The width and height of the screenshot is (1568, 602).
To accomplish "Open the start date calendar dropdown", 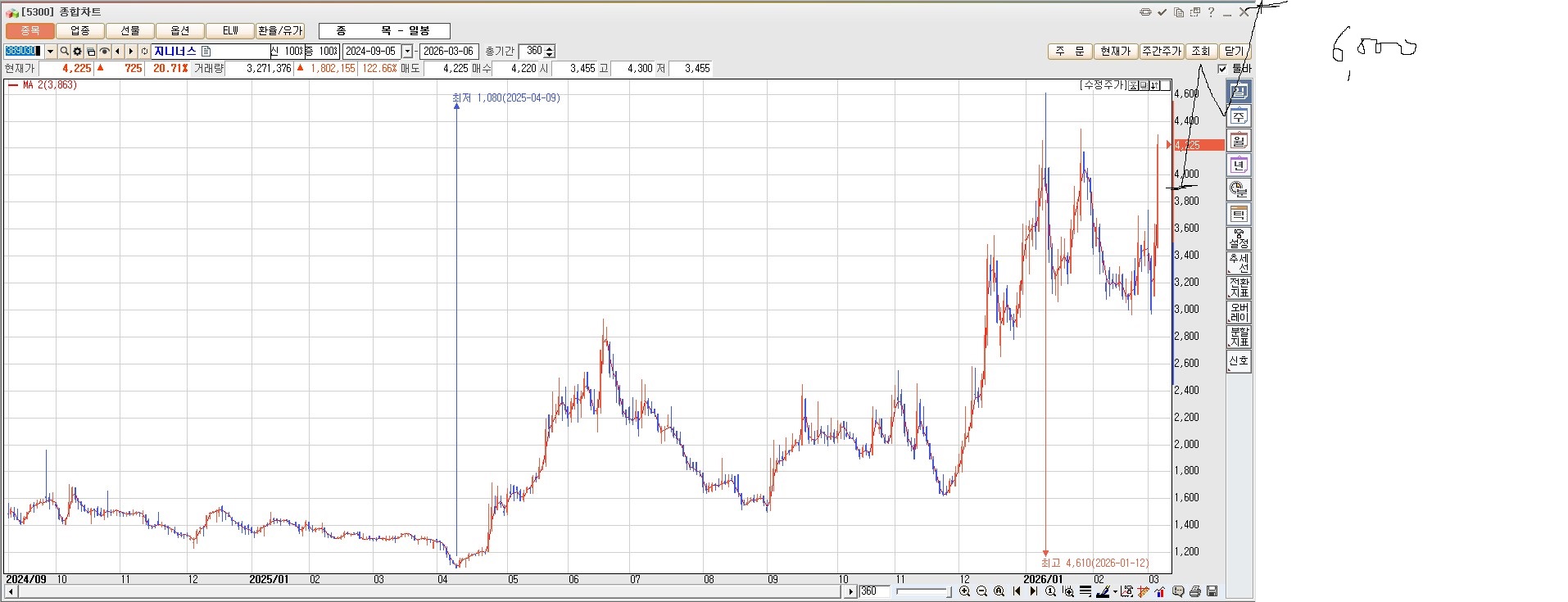I will [x=407, y=51].
